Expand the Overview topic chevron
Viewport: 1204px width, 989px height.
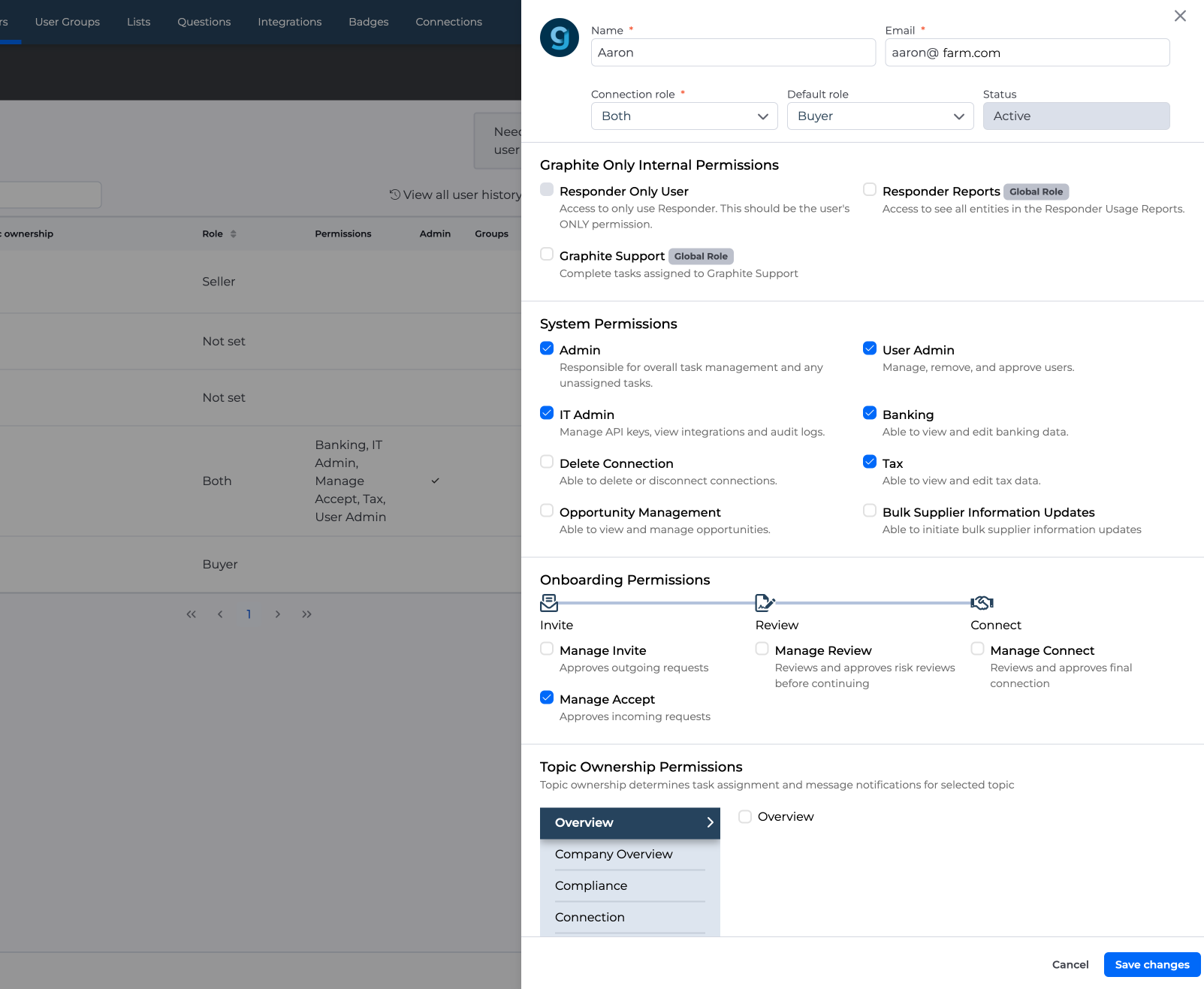pyautogui.click(x=708, y=823)
